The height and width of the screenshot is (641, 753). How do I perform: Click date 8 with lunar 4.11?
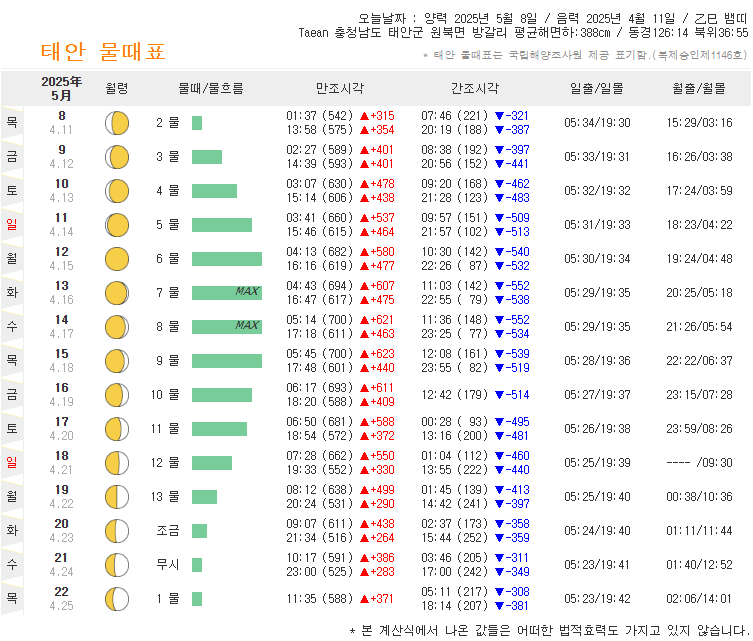[61, 123]
